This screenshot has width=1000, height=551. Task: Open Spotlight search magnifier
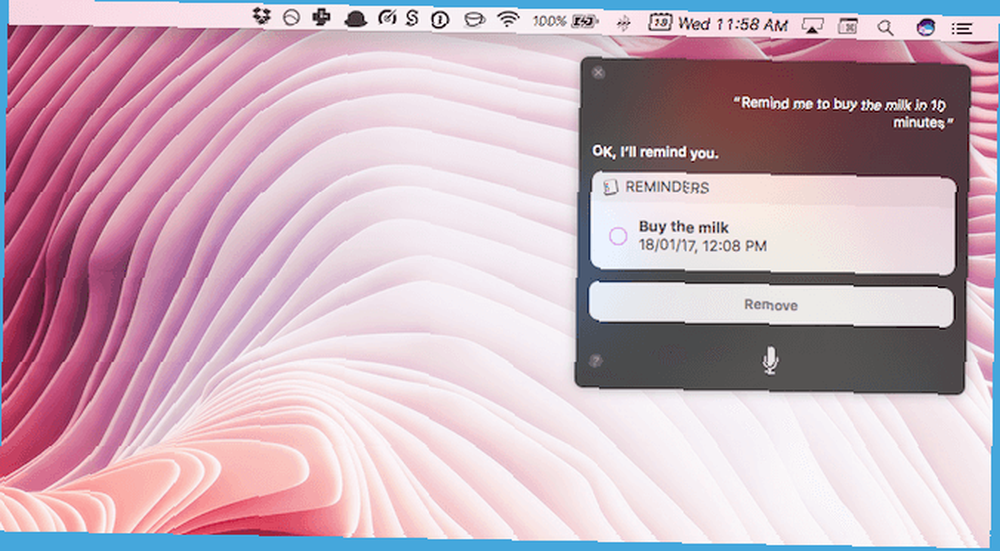click(885, 27)
